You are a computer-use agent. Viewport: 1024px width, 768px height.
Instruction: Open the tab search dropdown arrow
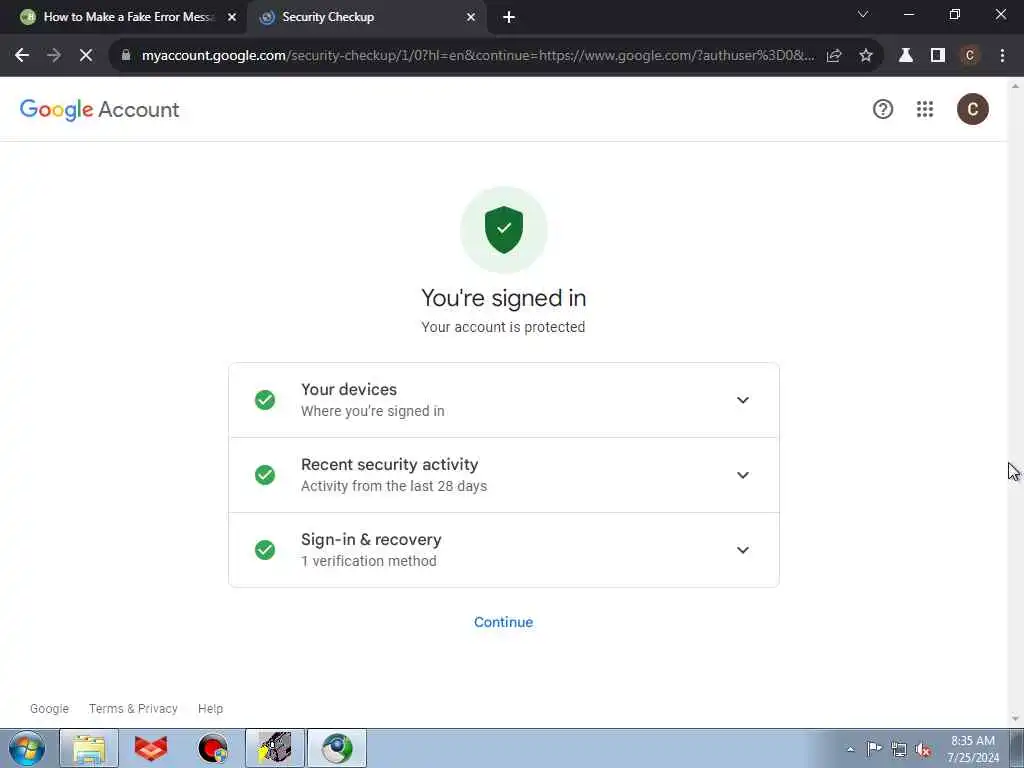click(x=863, y=14)
